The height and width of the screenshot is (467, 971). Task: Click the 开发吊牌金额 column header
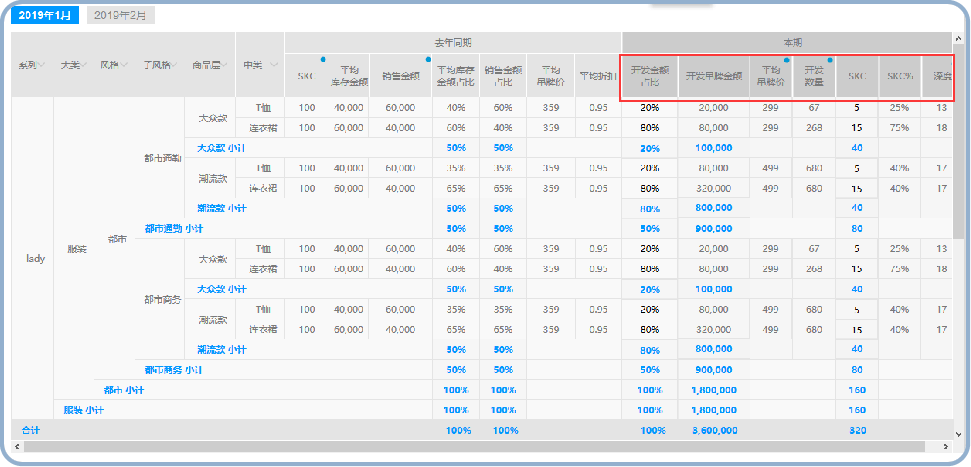713,77
